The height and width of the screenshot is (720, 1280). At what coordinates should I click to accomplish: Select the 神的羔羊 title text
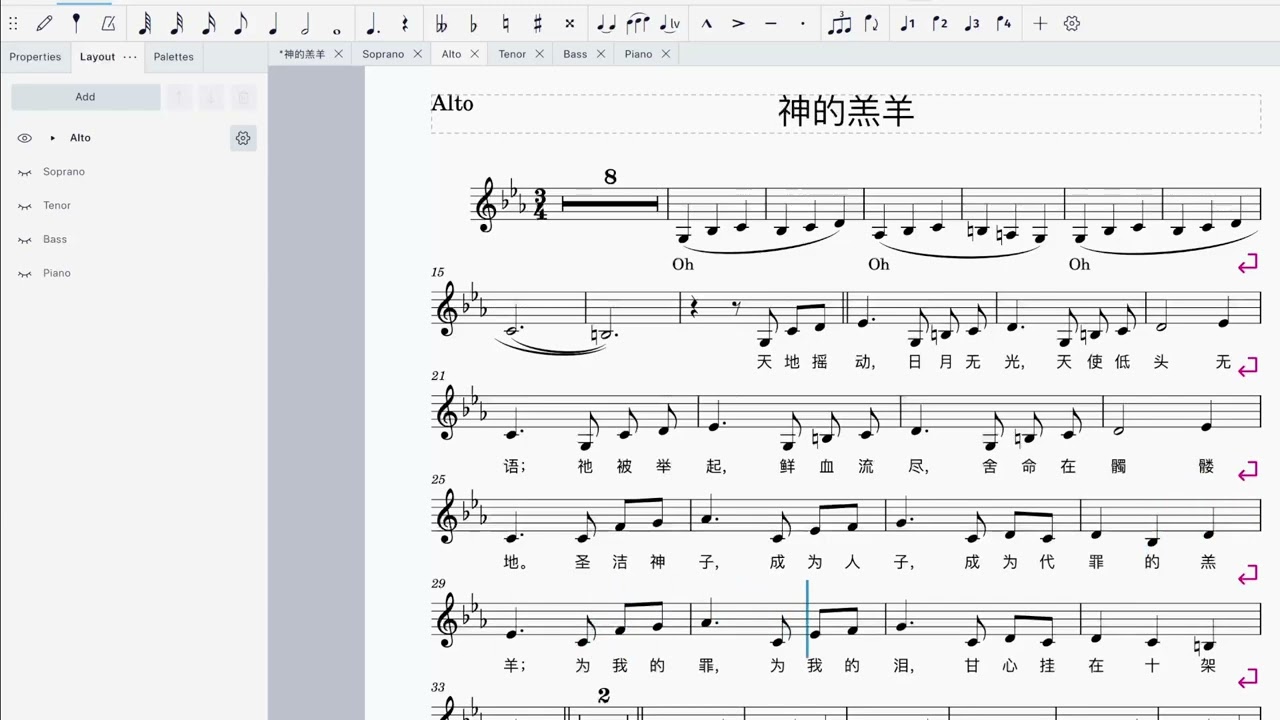[x=846, y=111]
